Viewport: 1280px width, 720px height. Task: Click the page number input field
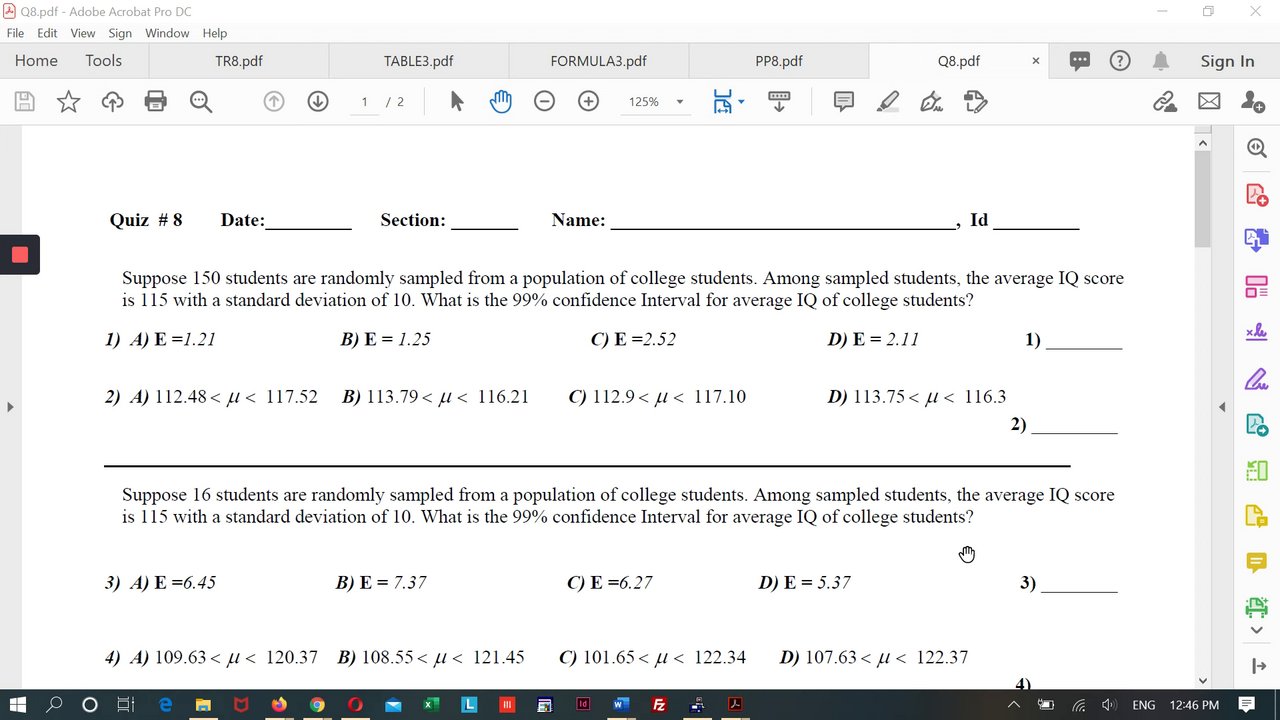pos(365,101)
